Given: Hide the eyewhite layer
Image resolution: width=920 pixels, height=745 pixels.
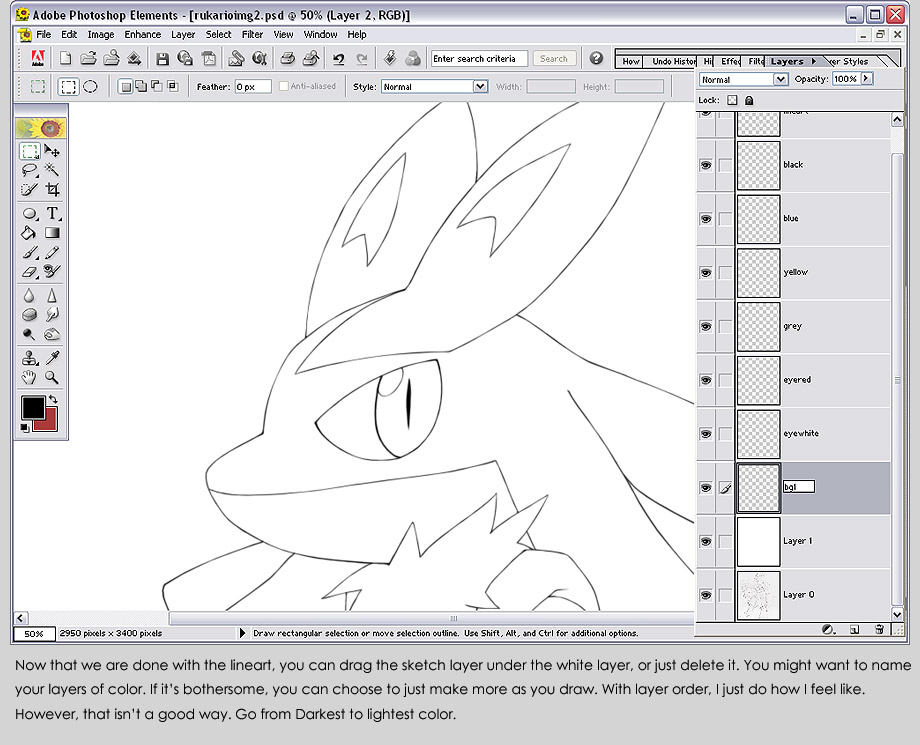Looking at the screenshot, I should point(706,434).
